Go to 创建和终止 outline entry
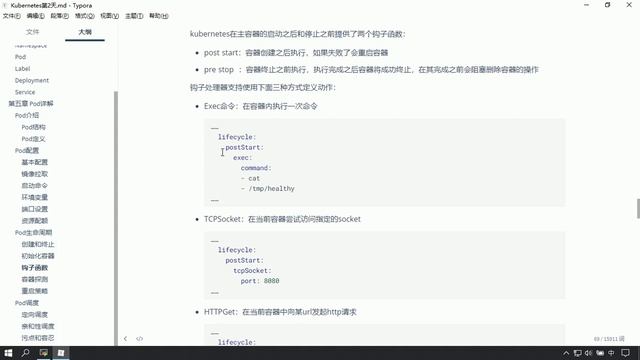Image resolution: width=640 pixels, height=360 pixels. [38, 244]
